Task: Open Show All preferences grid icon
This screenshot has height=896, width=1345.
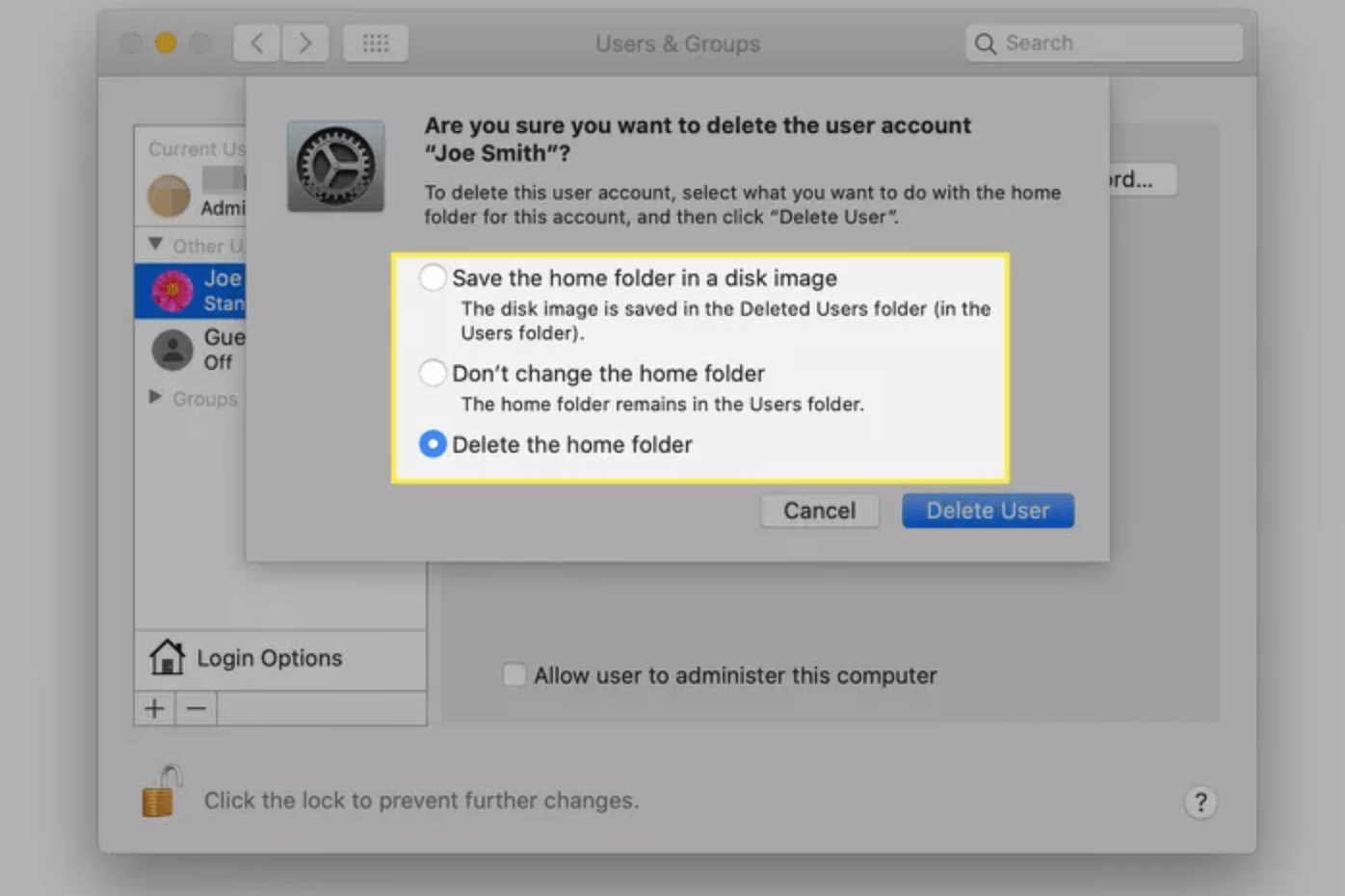Action: [x=375, y=42]
